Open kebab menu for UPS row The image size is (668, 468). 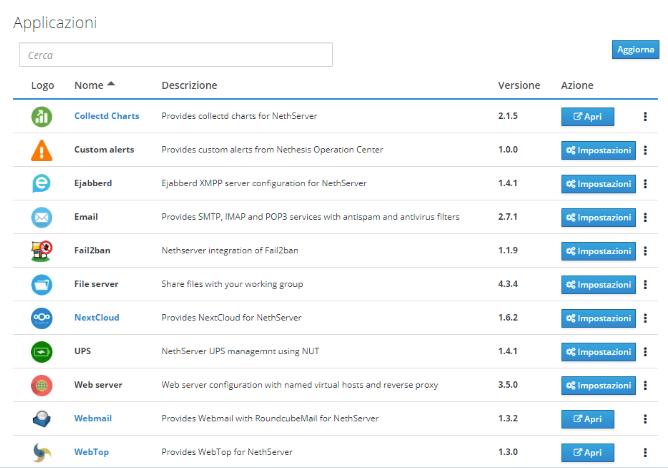(x=645, y=352)
